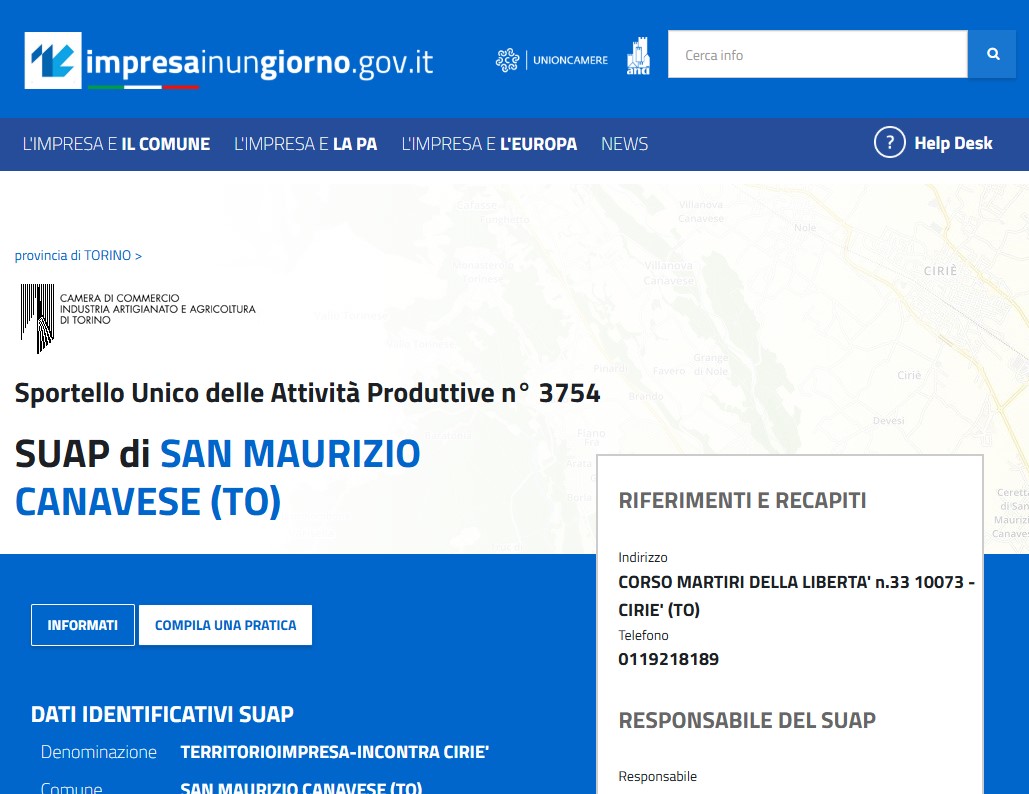The height and width of the screenshot is (794, 1029).
Task: Click the ANCI tower logo
Action: pyautogui.click(x=637, y=57)
